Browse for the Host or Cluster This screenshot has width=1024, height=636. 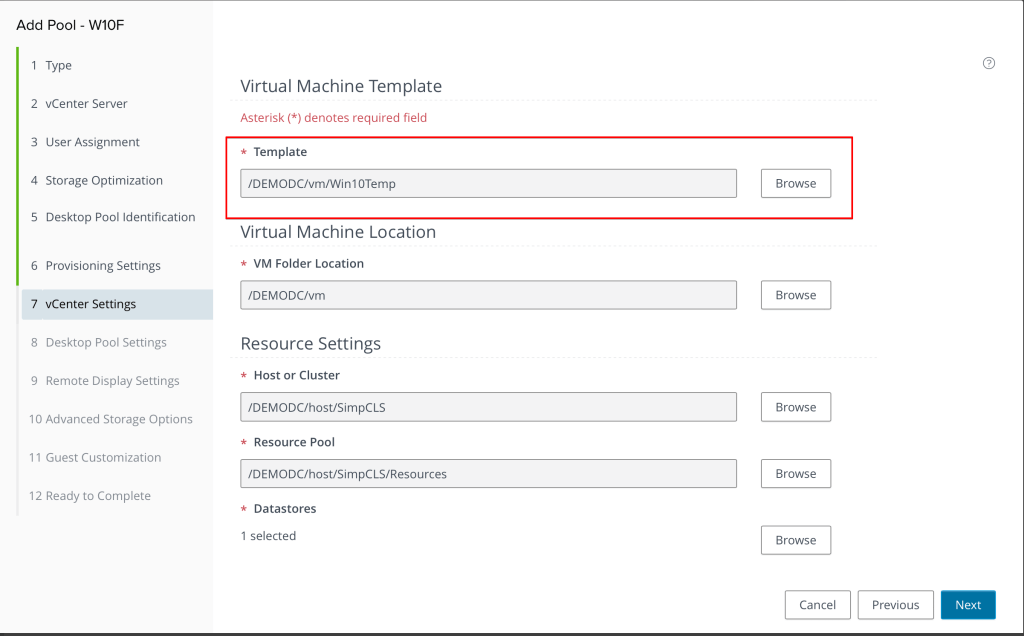[795, 407]
